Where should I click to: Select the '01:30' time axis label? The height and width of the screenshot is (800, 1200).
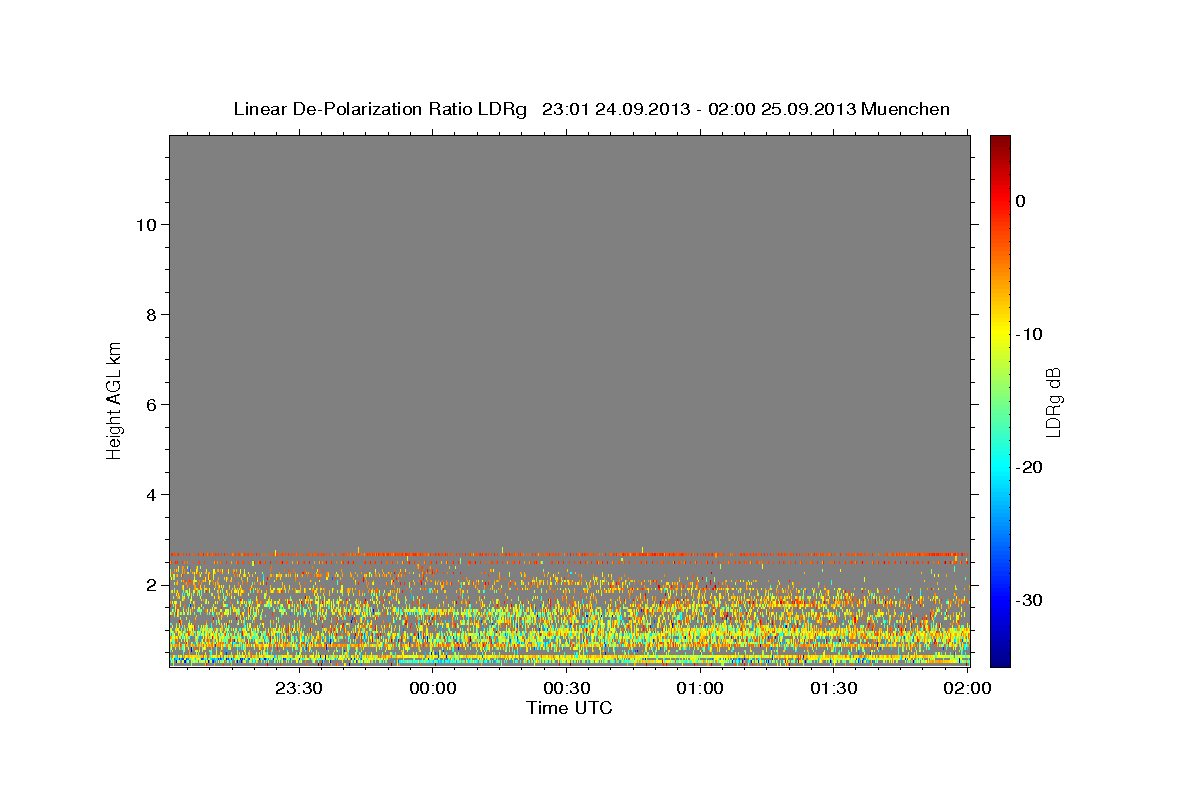[x=834, y=688]
